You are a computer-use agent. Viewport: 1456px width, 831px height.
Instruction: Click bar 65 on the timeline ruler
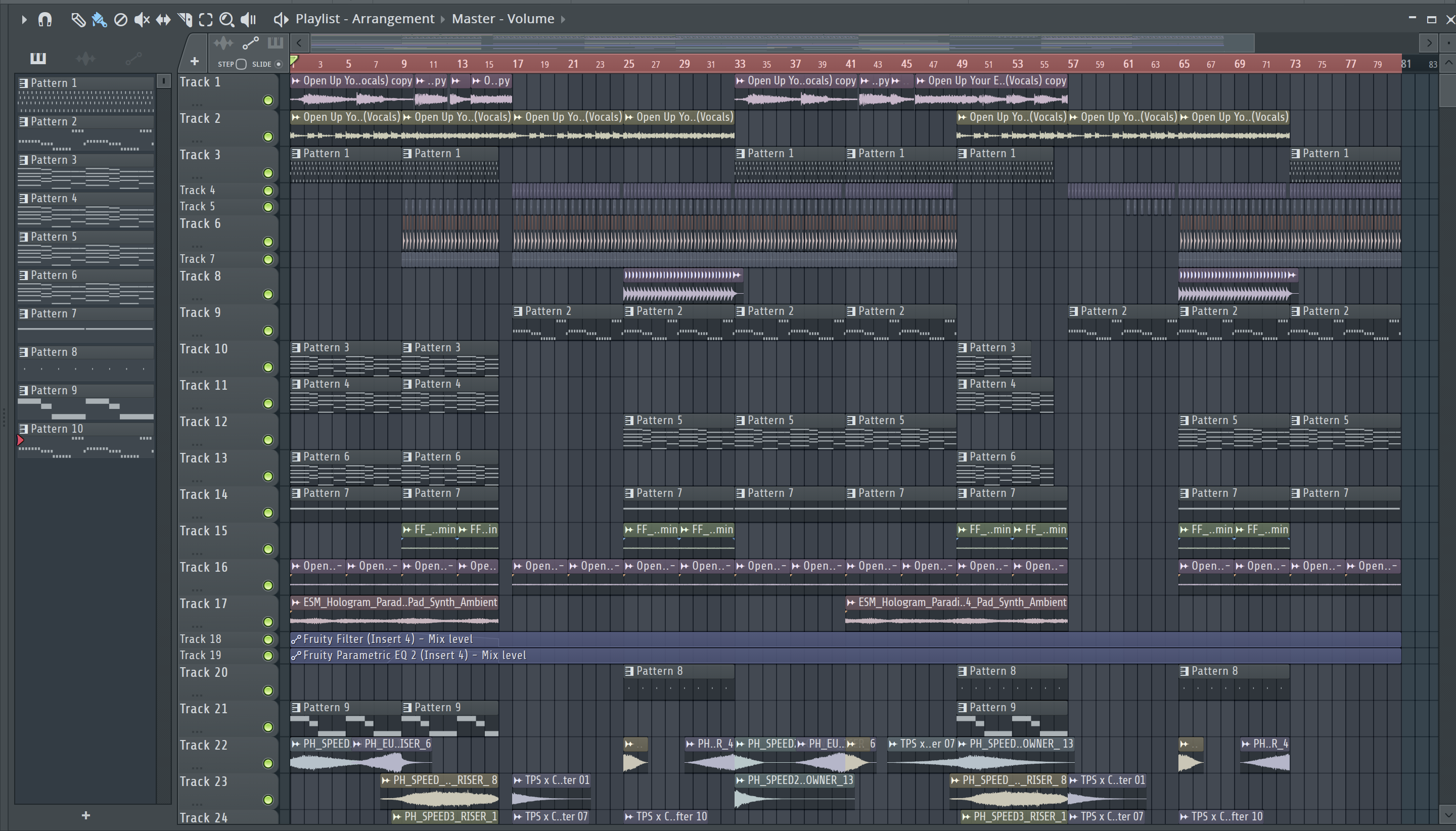tap(1185, 64)
